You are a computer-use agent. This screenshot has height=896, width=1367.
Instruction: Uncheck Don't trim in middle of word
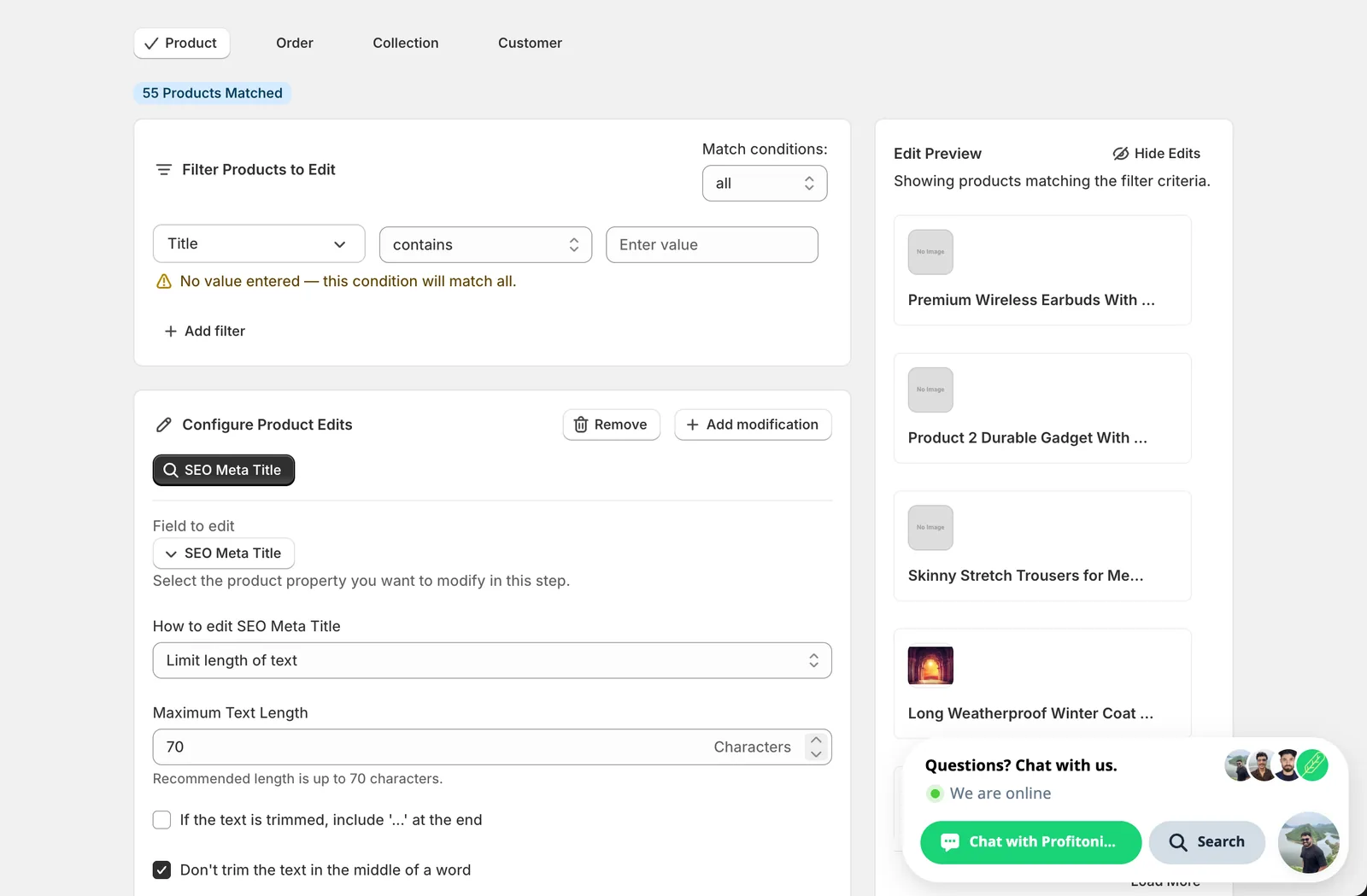[x=161, y=870]
